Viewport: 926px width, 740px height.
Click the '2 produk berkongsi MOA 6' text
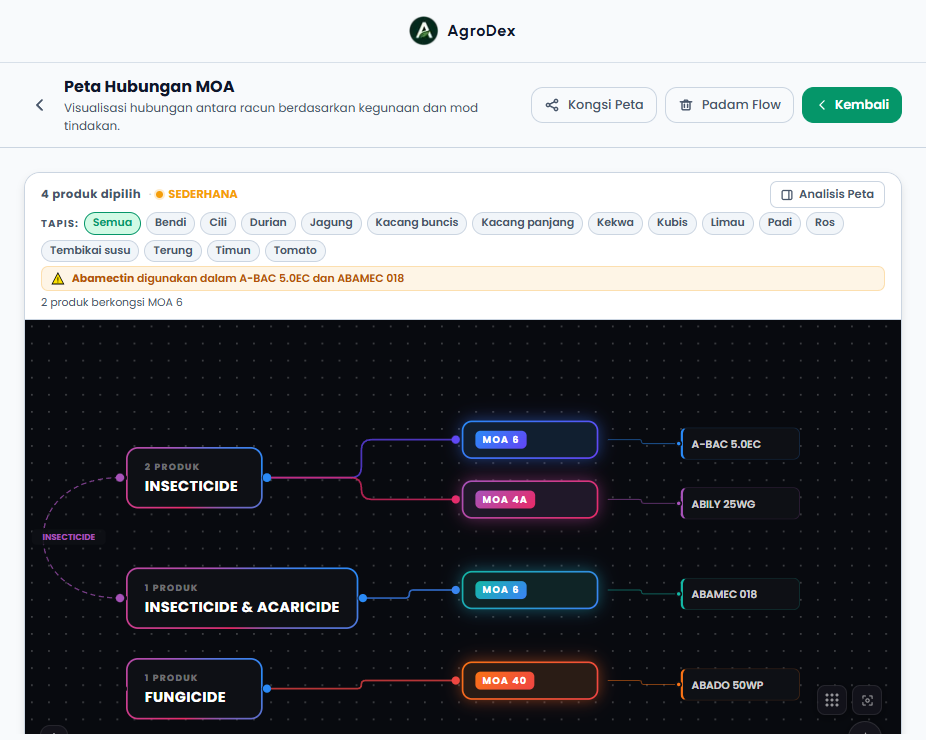click(x=112, y=302)
